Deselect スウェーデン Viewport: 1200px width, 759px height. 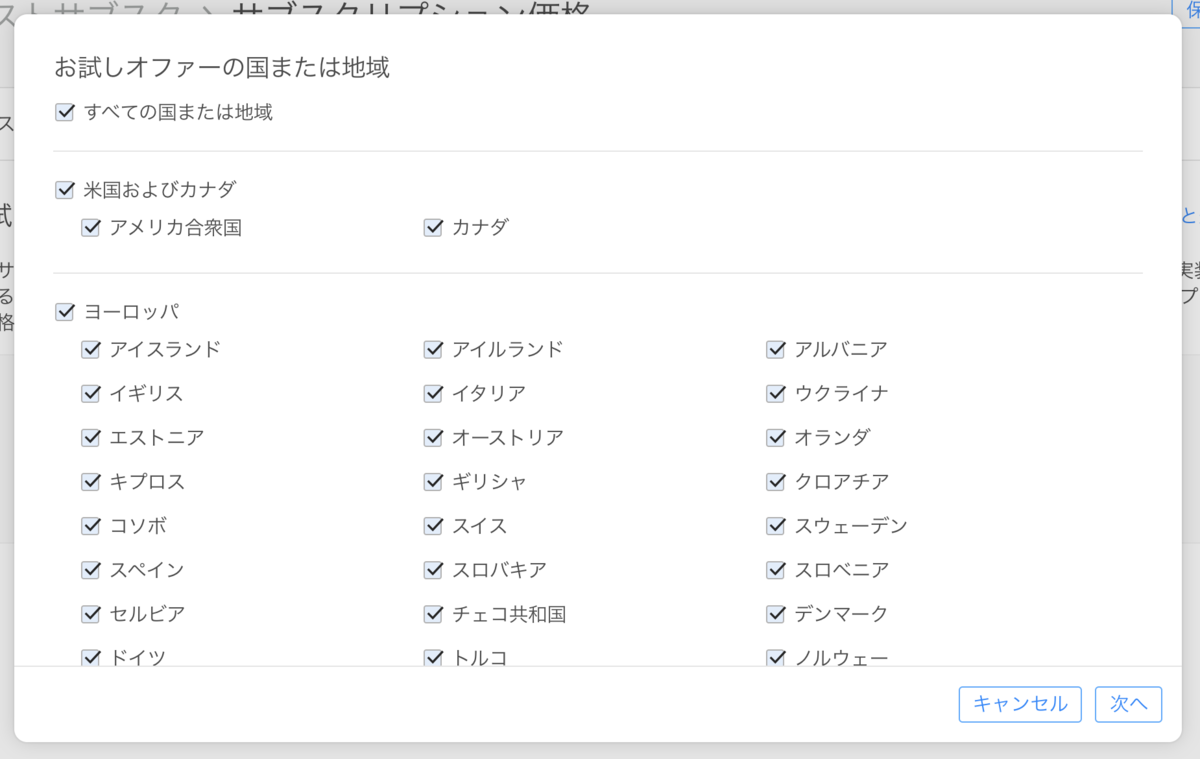pyautogui.click(x=775, y=525)
